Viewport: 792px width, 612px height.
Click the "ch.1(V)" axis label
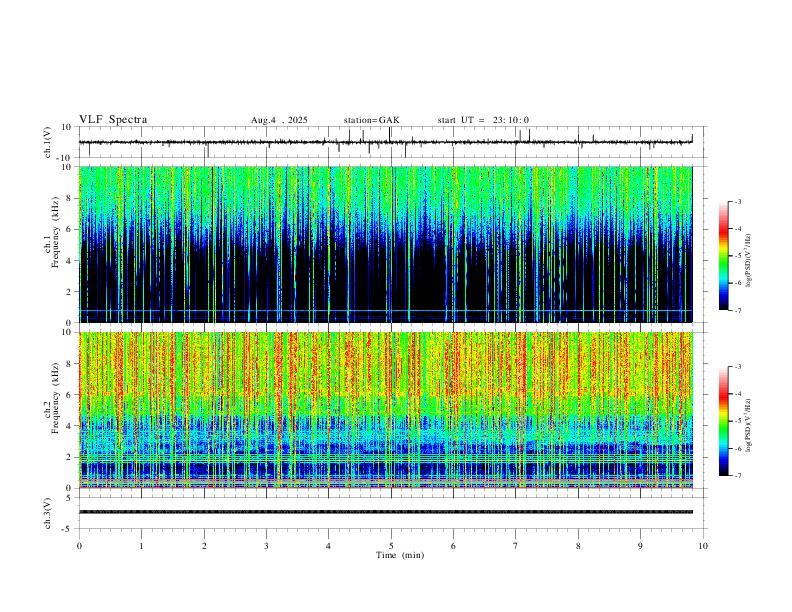pos(48,142)
